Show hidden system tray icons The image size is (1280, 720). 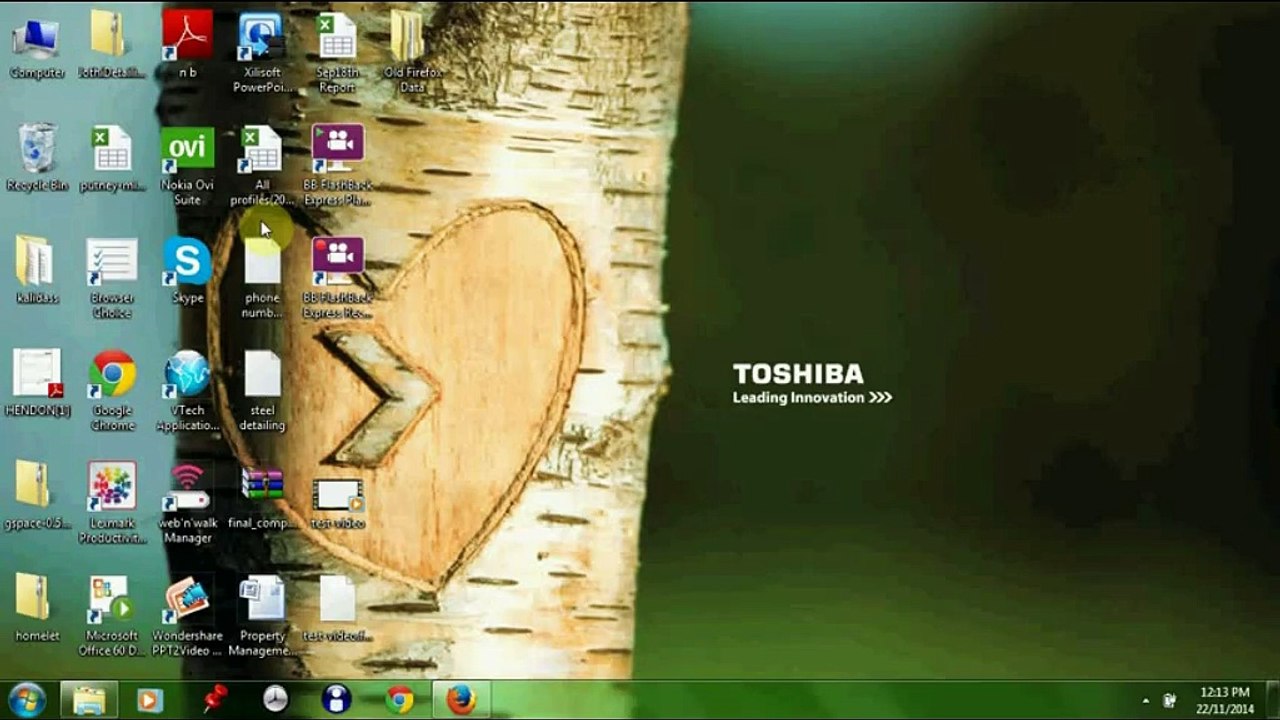click(x=1146, y=701)
